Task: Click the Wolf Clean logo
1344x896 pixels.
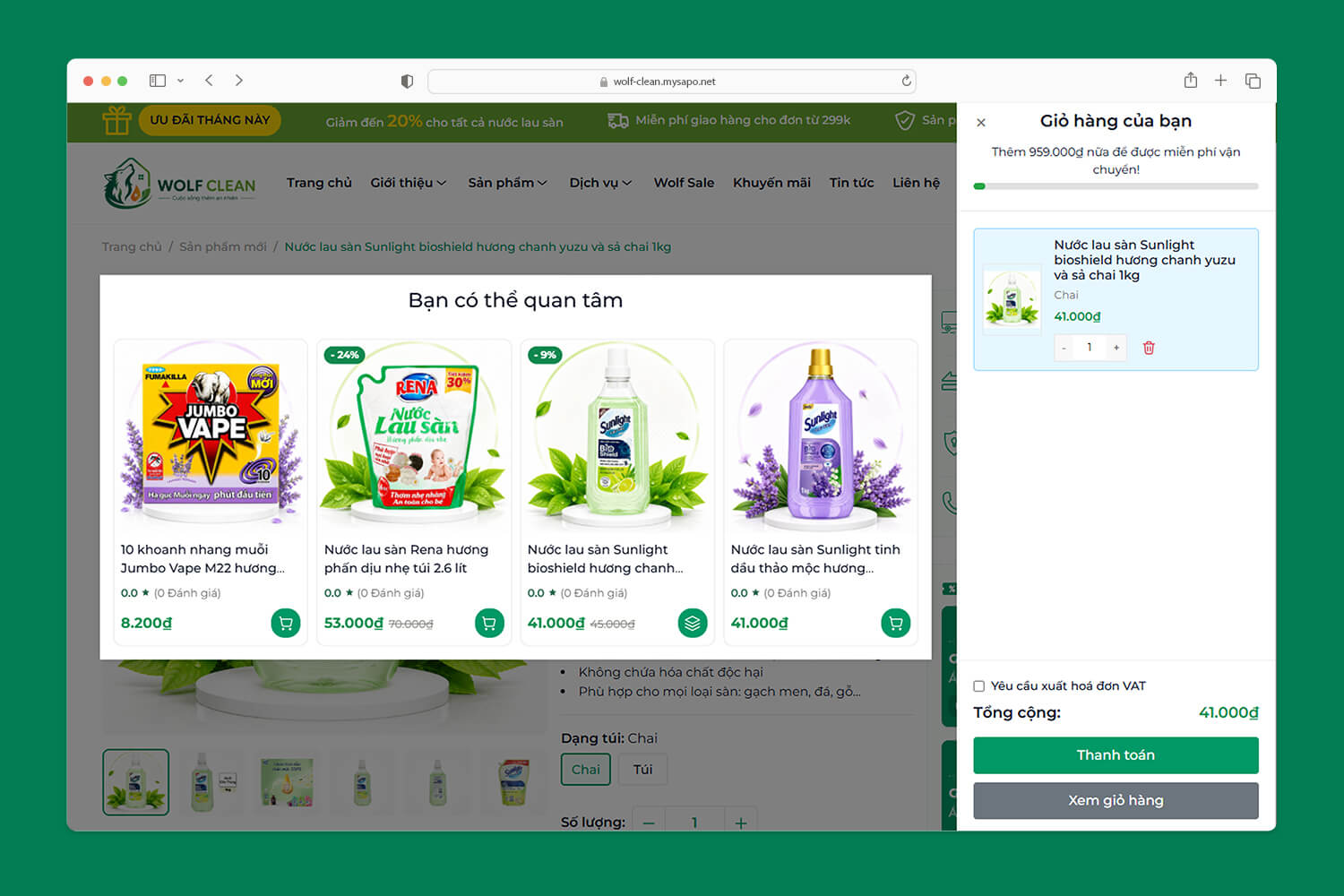Action: tap(179, 184)
